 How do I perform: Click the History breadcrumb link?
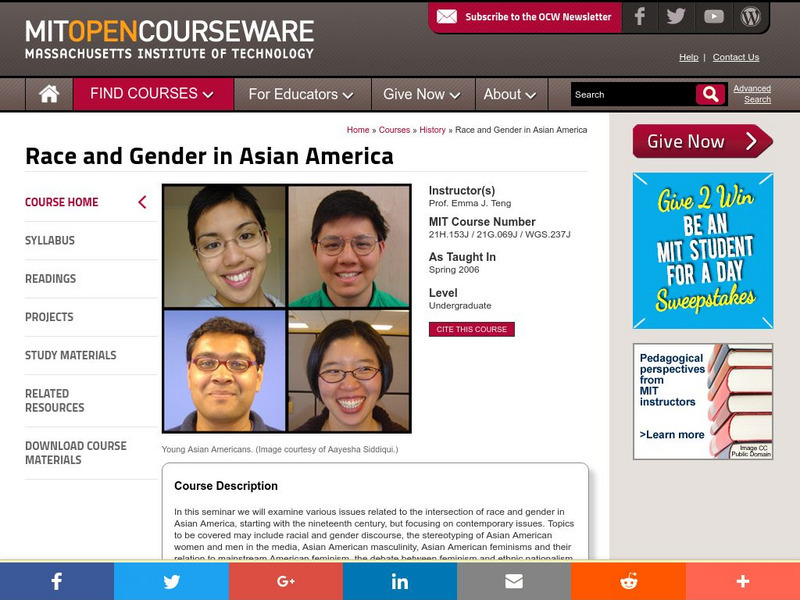pos(432,130)
